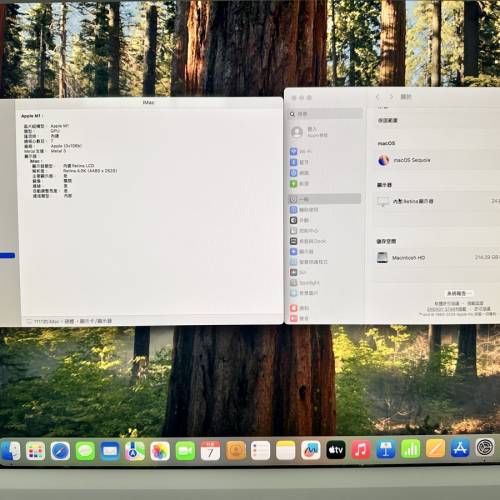
Task: Launch the Music app in Dock
Action: 361,450
